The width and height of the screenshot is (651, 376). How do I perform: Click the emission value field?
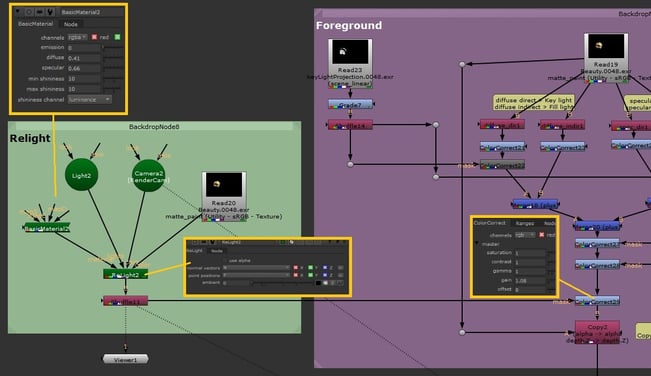click(84, 48)
